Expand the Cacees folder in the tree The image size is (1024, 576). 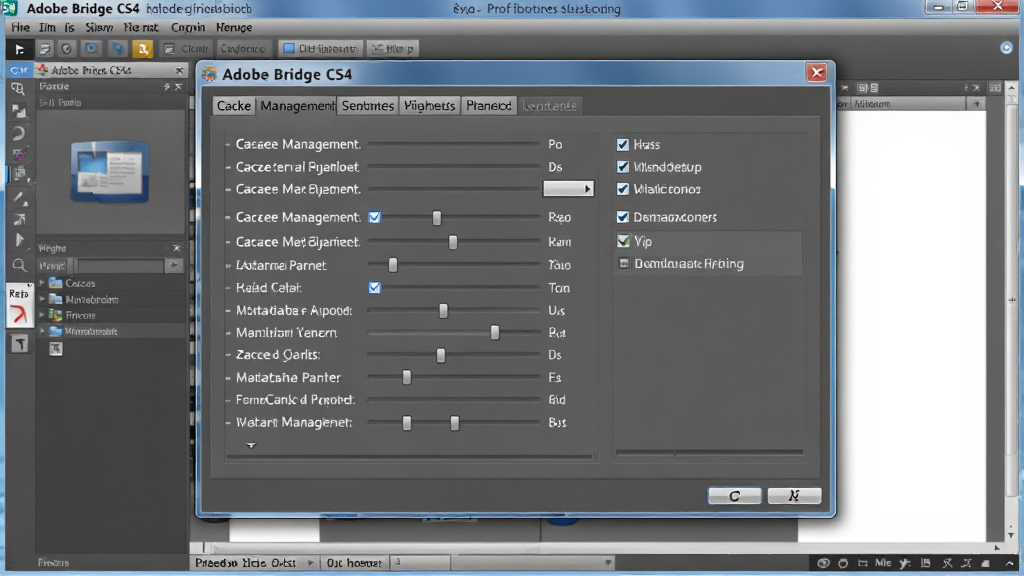tap(42, 283)
